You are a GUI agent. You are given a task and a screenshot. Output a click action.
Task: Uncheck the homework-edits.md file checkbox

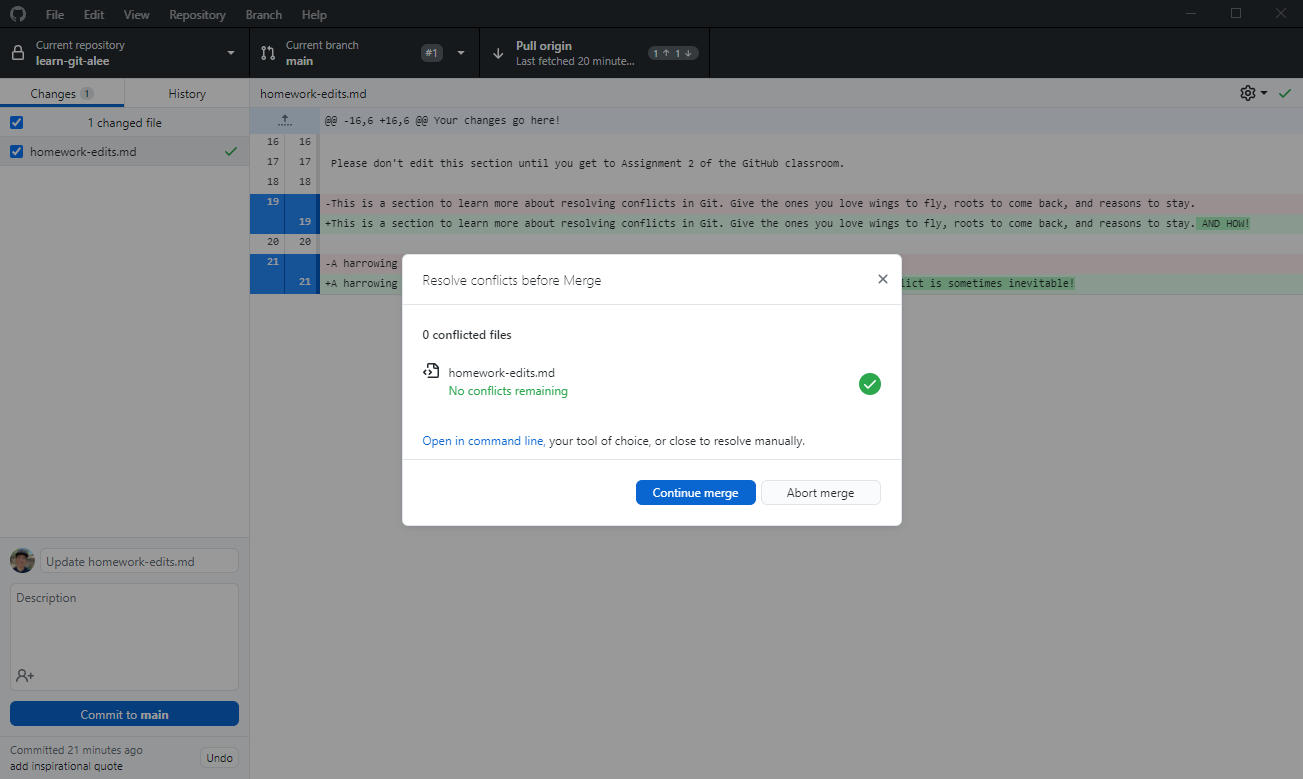pyautogui.click(x=16, y=152)
